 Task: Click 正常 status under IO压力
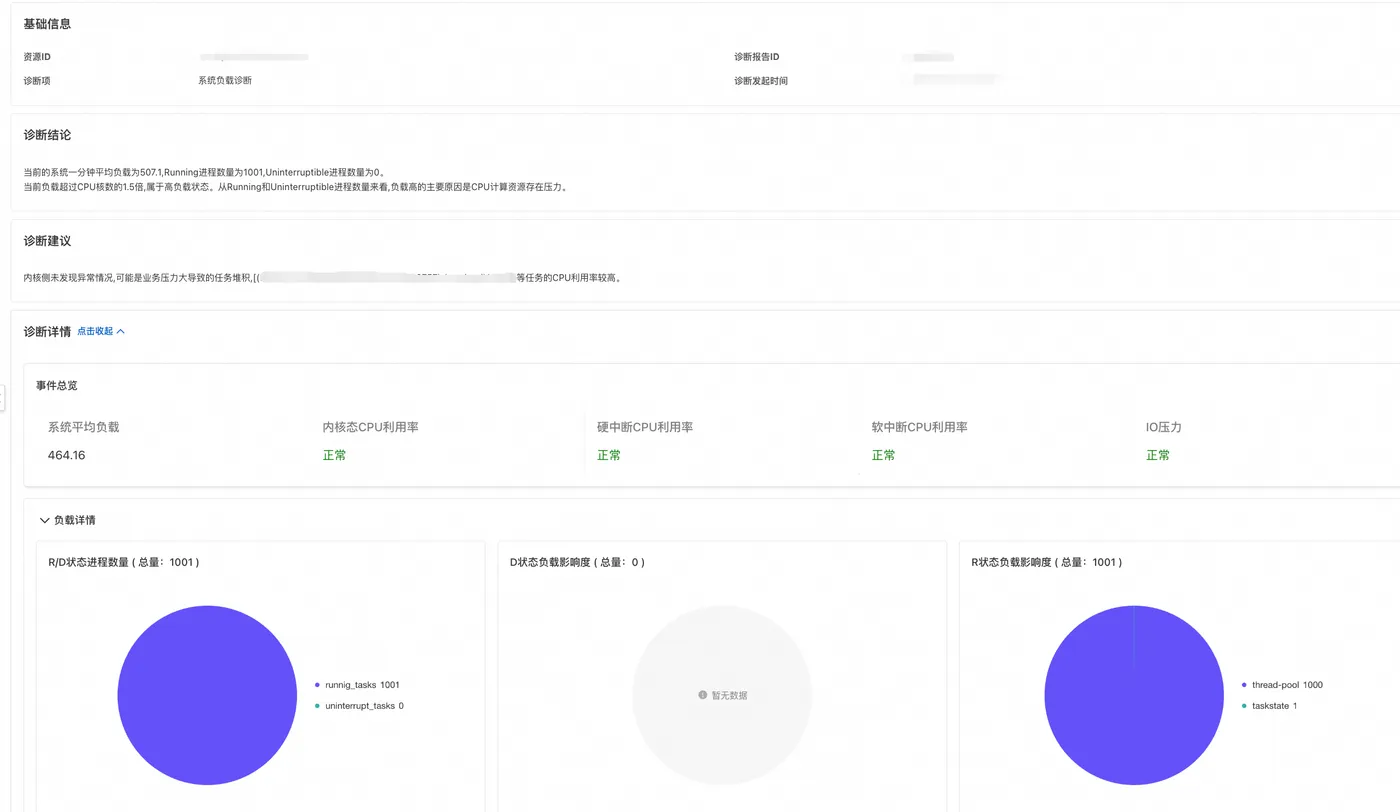click(1158, 455)
